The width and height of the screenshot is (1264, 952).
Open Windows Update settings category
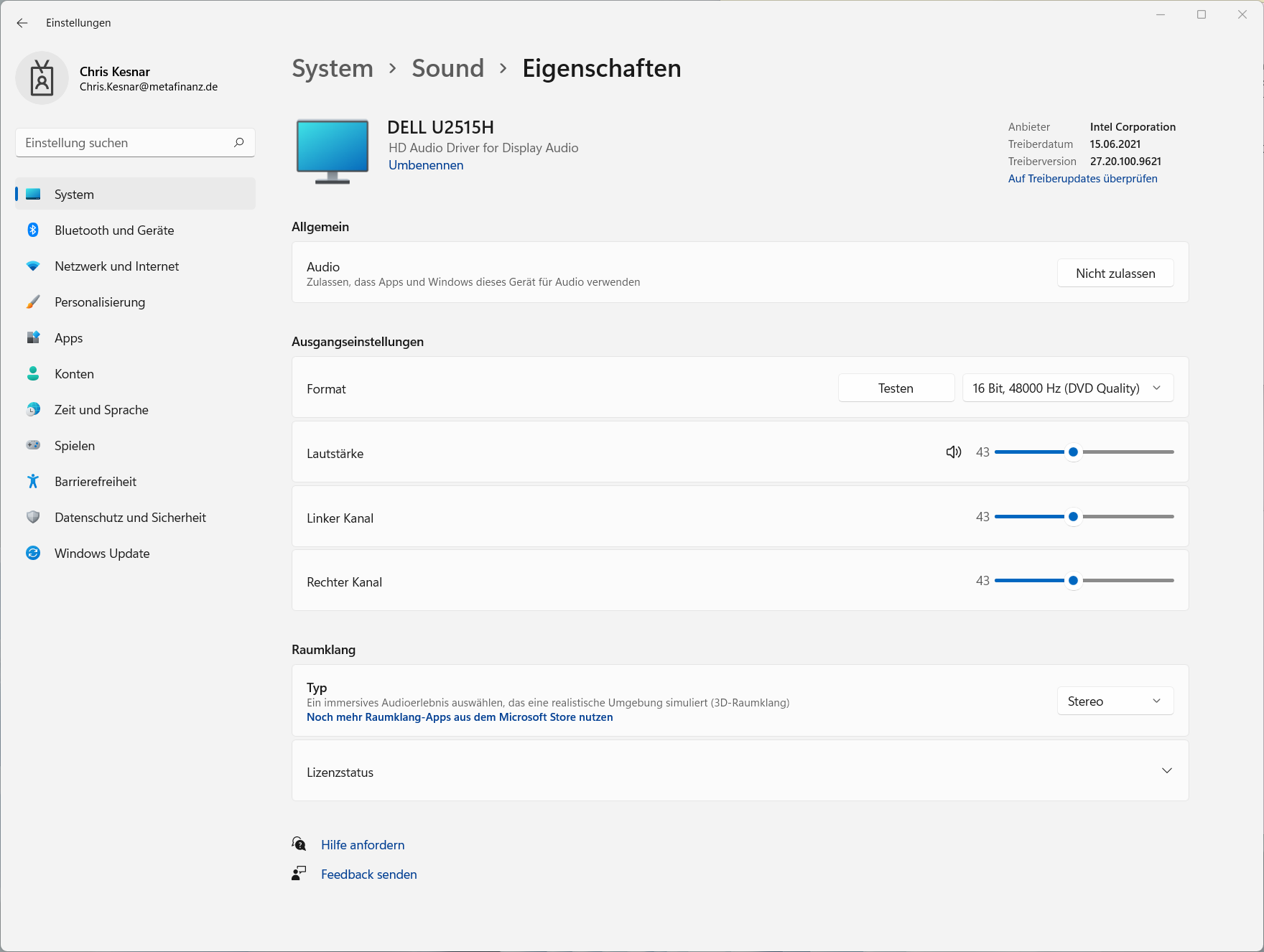pos(135,554)
